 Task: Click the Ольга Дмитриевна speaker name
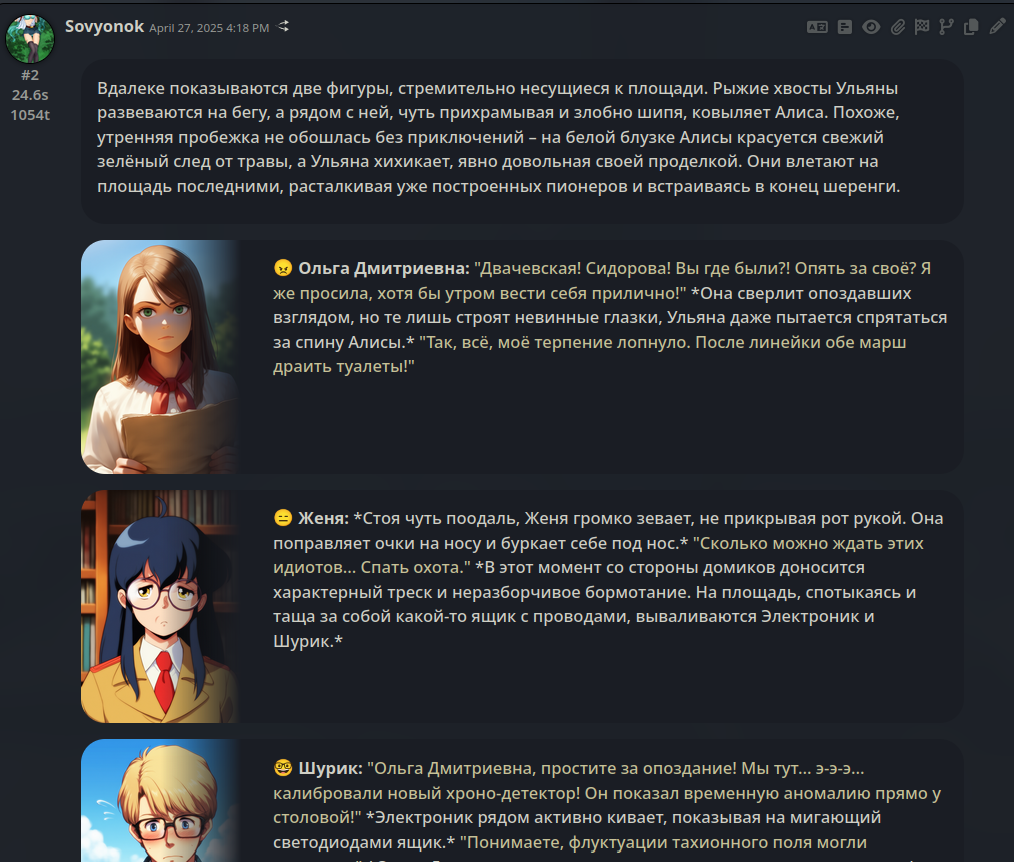383,268
